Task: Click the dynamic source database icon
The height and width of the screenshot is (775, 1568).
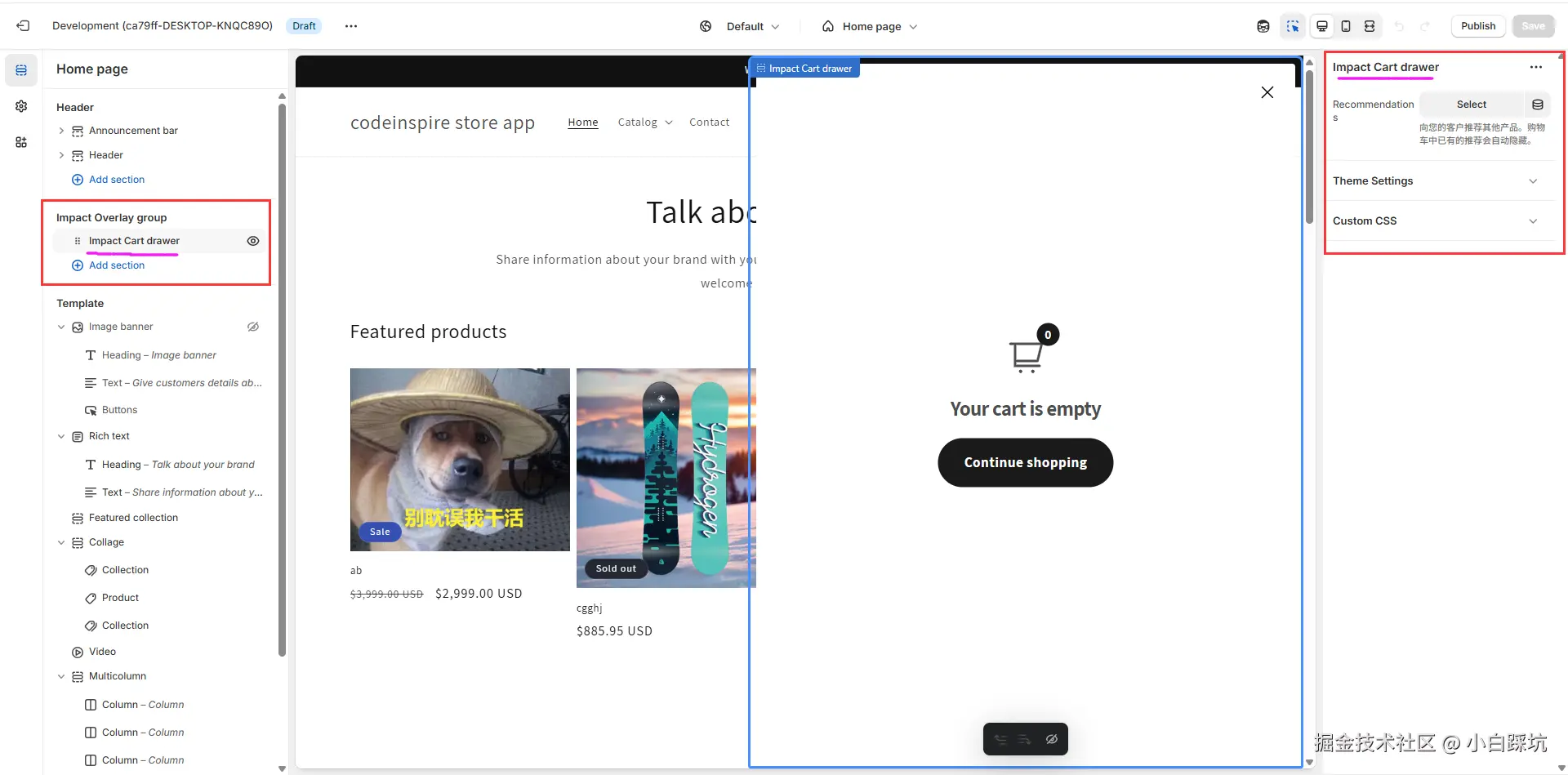Action: pyautogui.click(x=1538, y=105)
